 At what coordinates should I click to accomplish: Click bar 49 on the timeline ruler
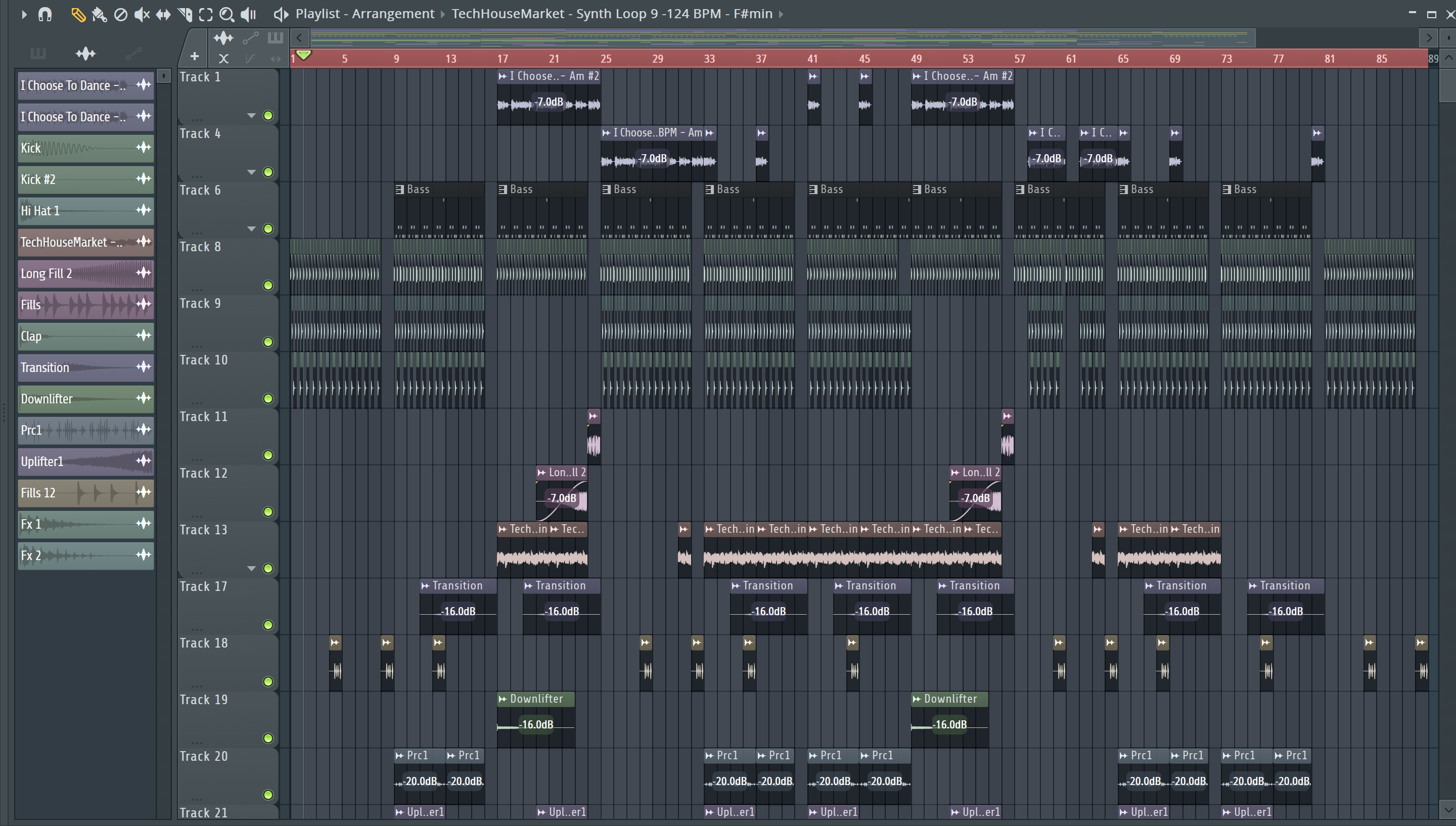tap(916, 59)
